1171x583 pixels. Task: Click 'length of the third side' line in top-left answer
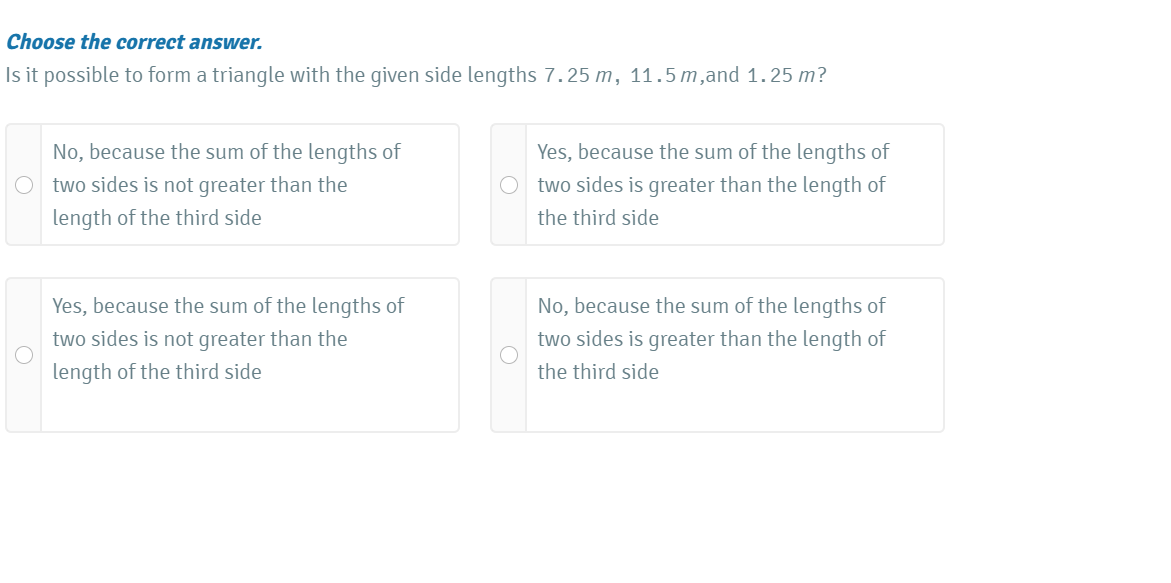pos(157,218)
